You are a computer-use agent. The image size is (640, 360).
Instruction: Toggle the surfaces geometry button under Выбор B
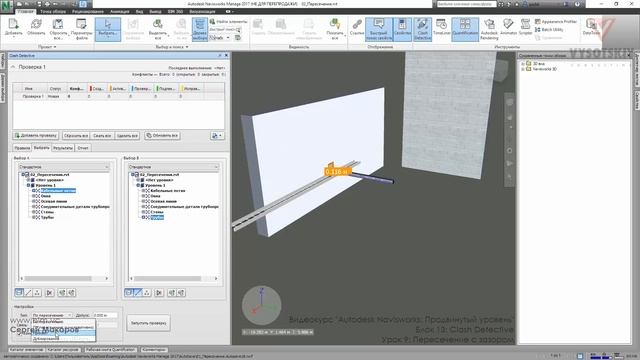pyautogui.click(x=129, y=293)
